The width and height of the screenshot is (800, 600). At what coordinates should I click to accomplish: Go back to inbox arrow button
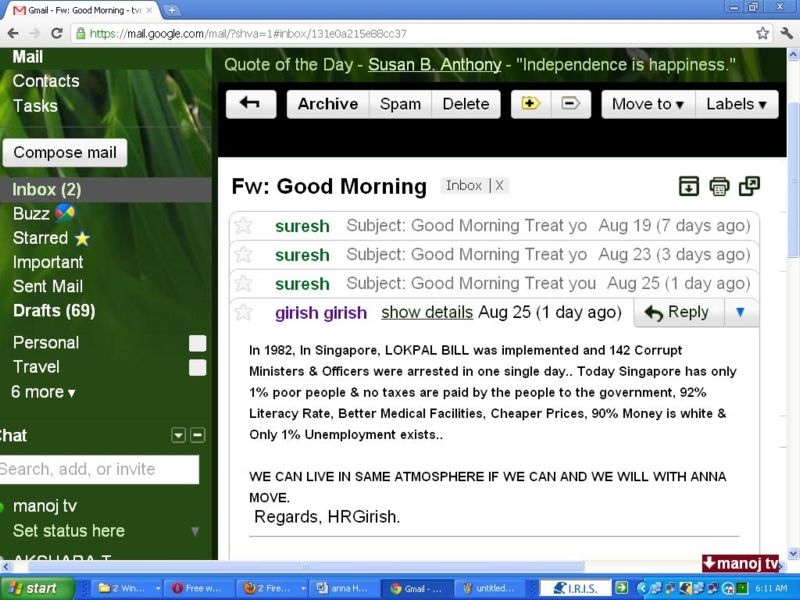(251, 104)
